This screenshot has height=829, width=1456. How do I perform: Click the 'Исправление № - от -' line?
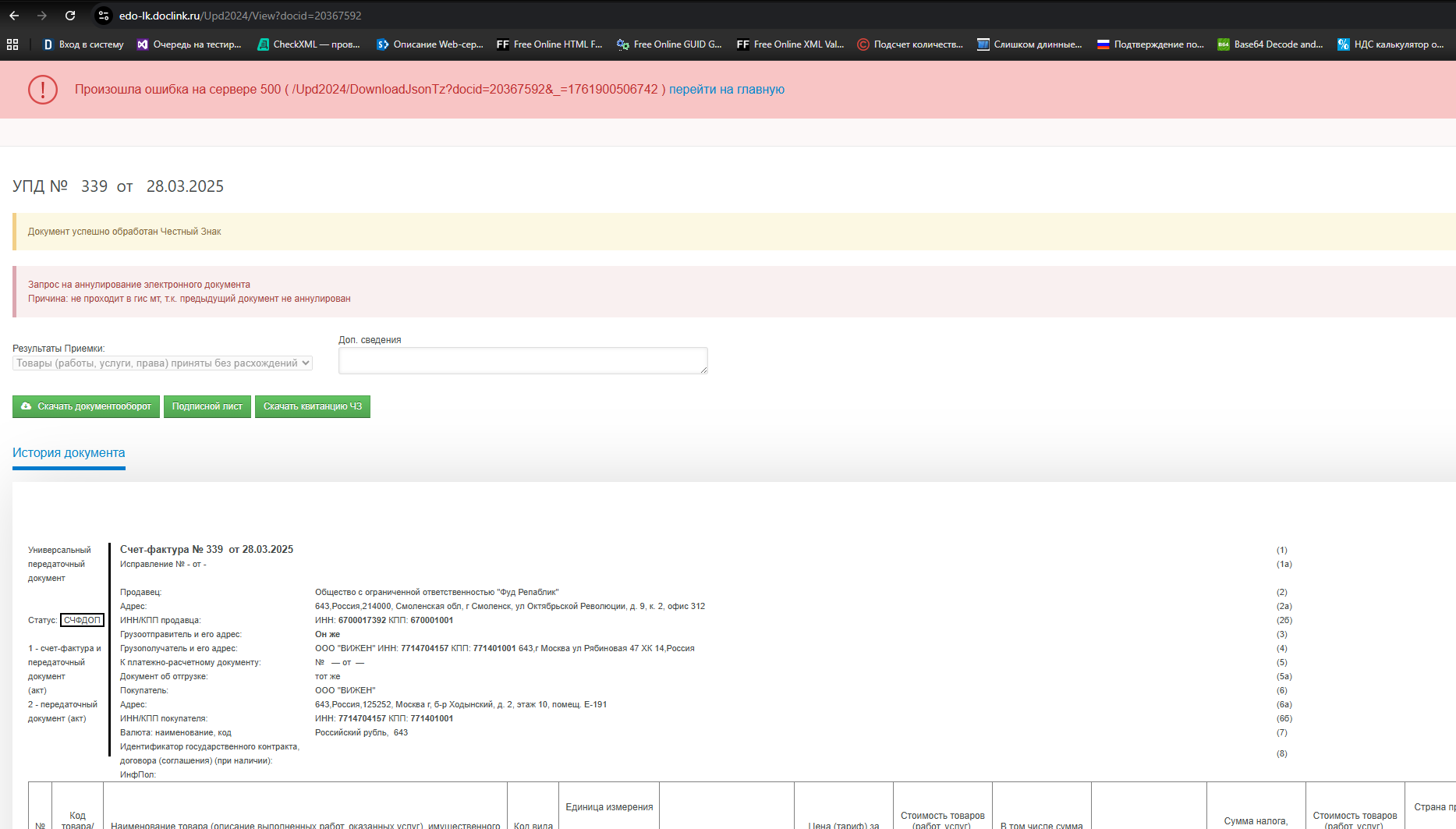pyautogui.click(x=163, y=565)
